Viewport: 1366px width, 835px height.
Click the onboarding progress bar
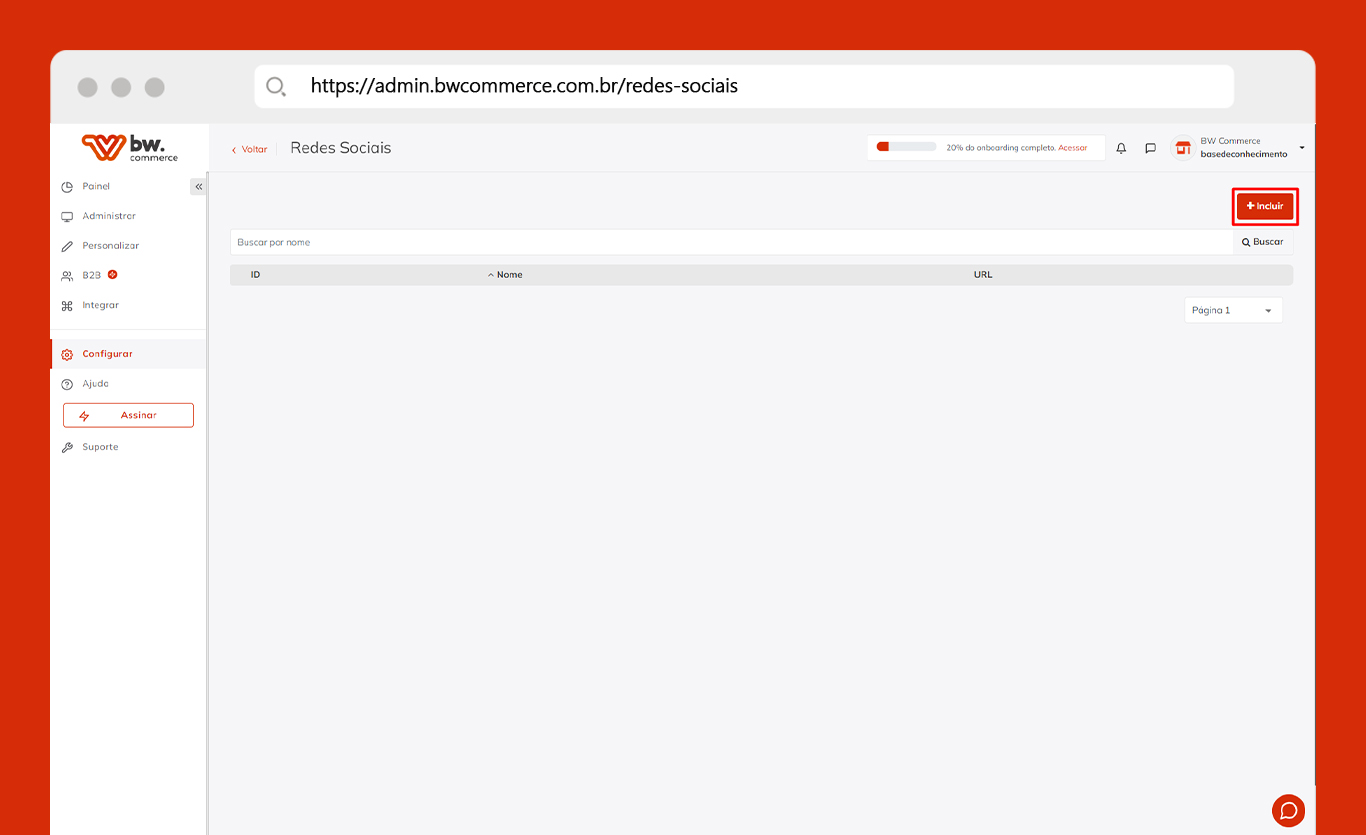click(x=906, y=147)
